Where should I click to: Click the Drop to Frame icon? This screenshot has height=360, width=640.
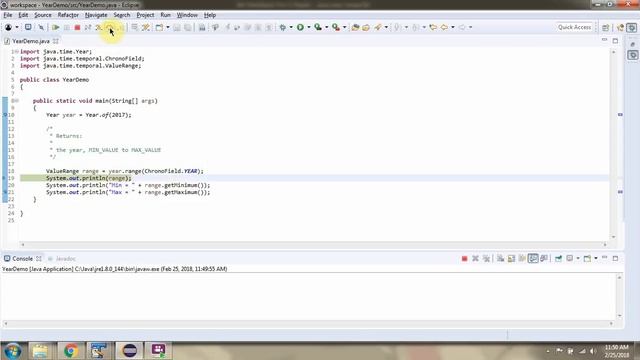click(x=134, y=27)
